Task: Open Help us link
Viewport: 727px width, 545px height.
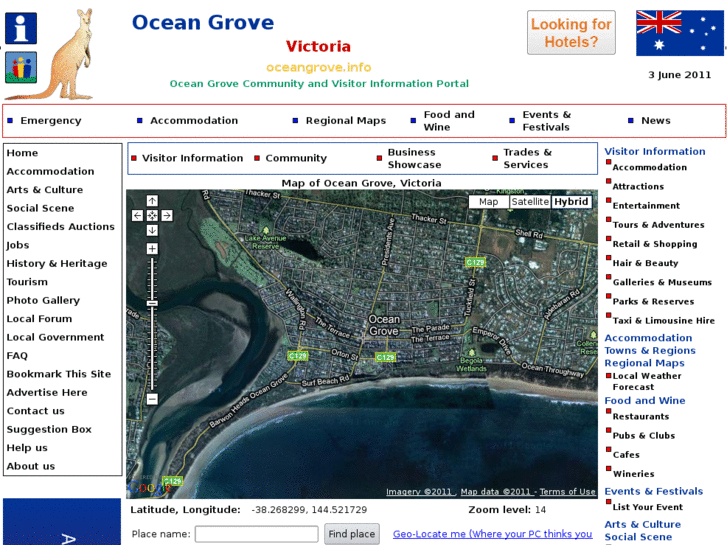Action: click(x=27, y=448)
